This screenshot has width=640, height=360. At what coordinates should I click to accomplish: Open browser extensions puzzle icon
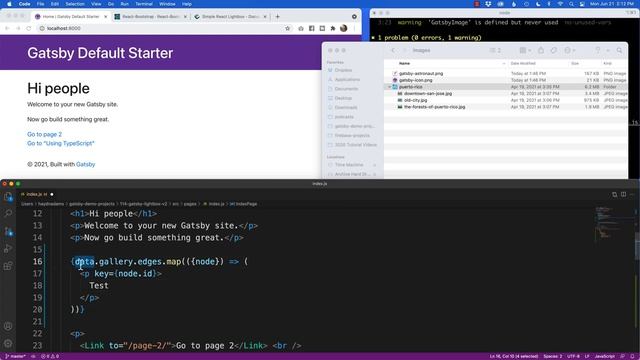point(333,28)
